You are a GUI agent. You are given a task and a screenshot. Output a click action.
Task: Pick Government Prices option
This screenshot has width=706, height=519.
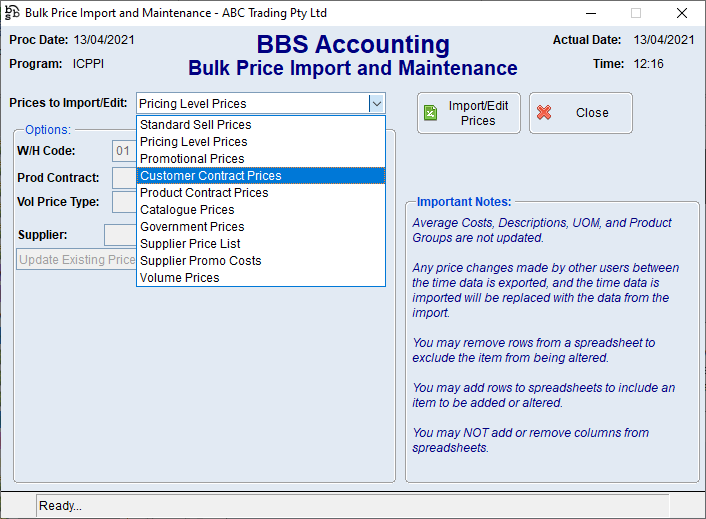(x=192, y=227)
